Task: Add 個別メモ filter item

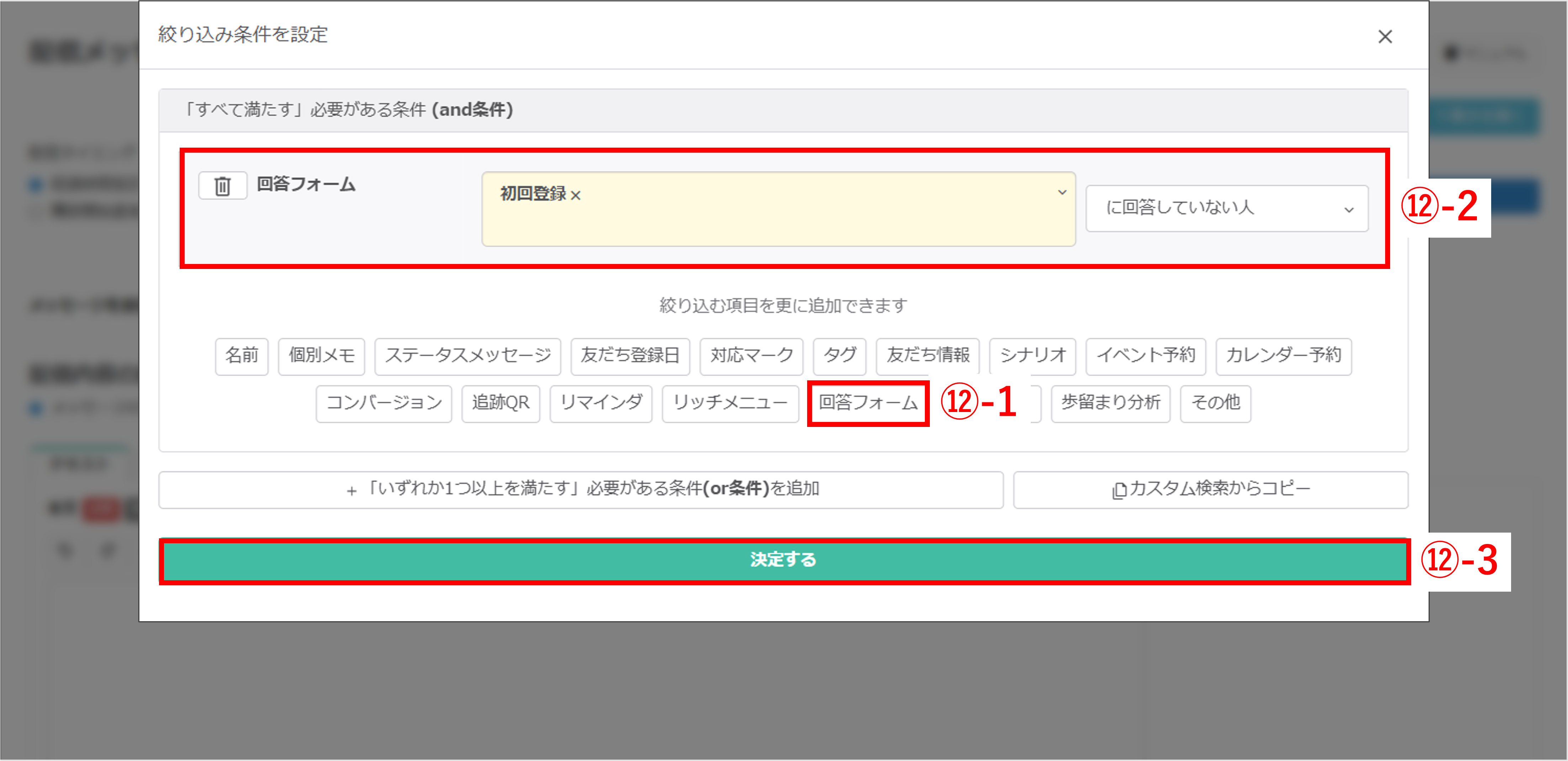Action: pyautogui.click(x=322, y=355)
